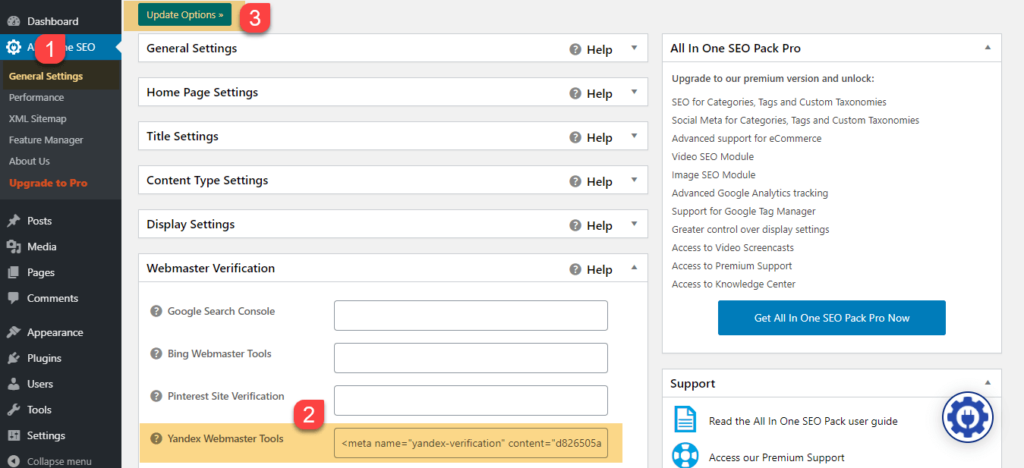Click help icon beside Google Search Console
1024x468 pixels.
(156, 311)
